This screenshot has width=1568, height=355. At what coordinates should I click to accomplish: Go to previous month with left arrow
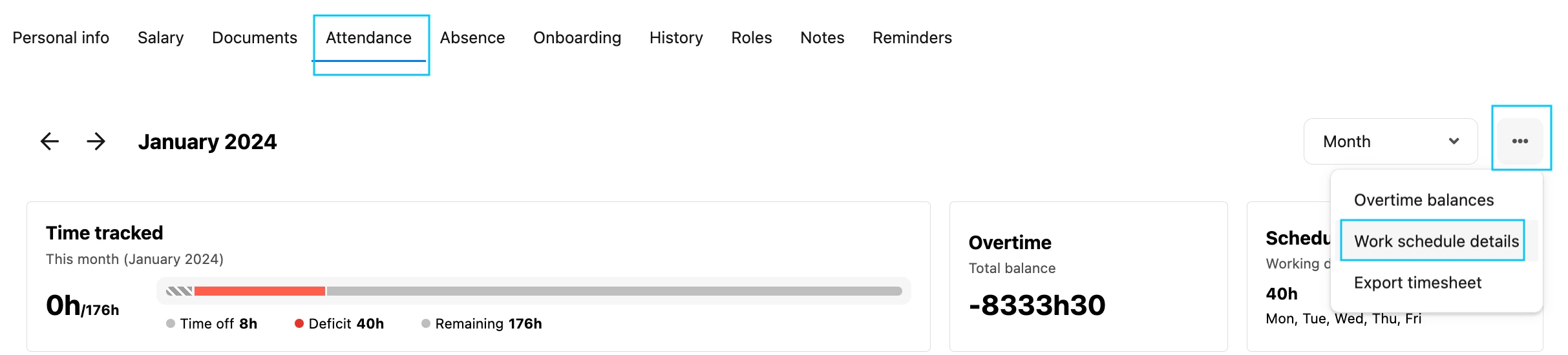coord(50,141)
